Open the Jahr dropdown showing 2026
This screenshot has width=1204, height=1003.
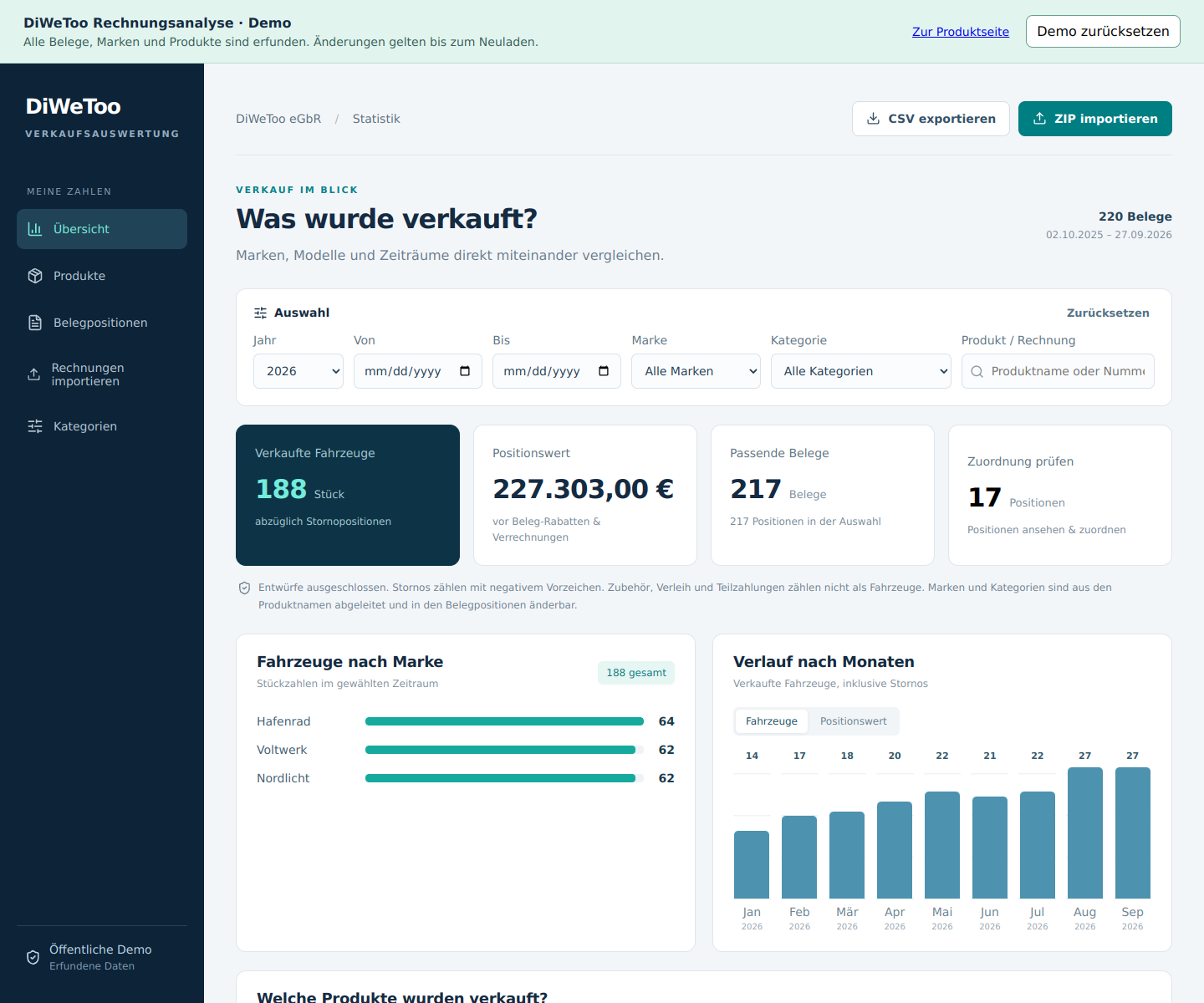pyautogui.click(x=298, y=371)
